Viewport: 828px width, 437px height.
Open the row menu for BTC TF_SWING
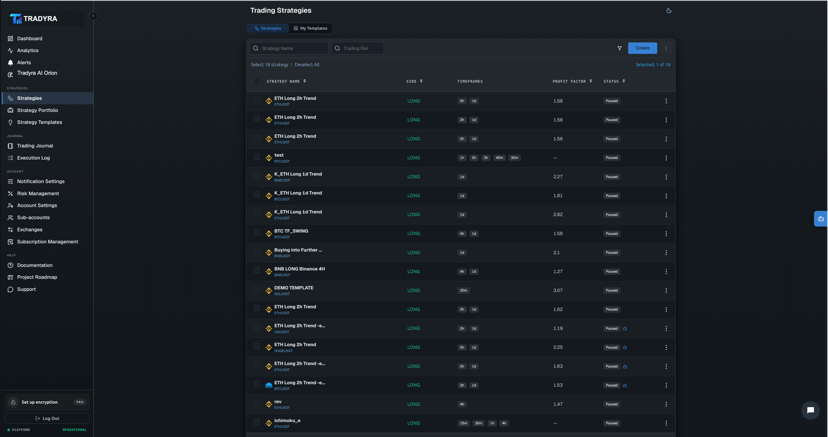click(x=666, y=234)
